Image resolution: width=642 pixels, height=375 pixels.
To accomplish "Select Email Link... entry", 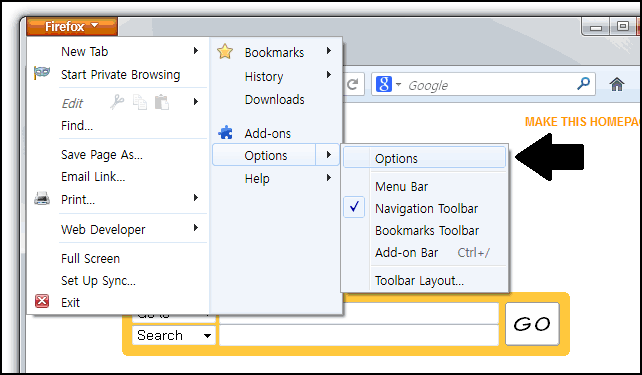I will tap(93, 177).
